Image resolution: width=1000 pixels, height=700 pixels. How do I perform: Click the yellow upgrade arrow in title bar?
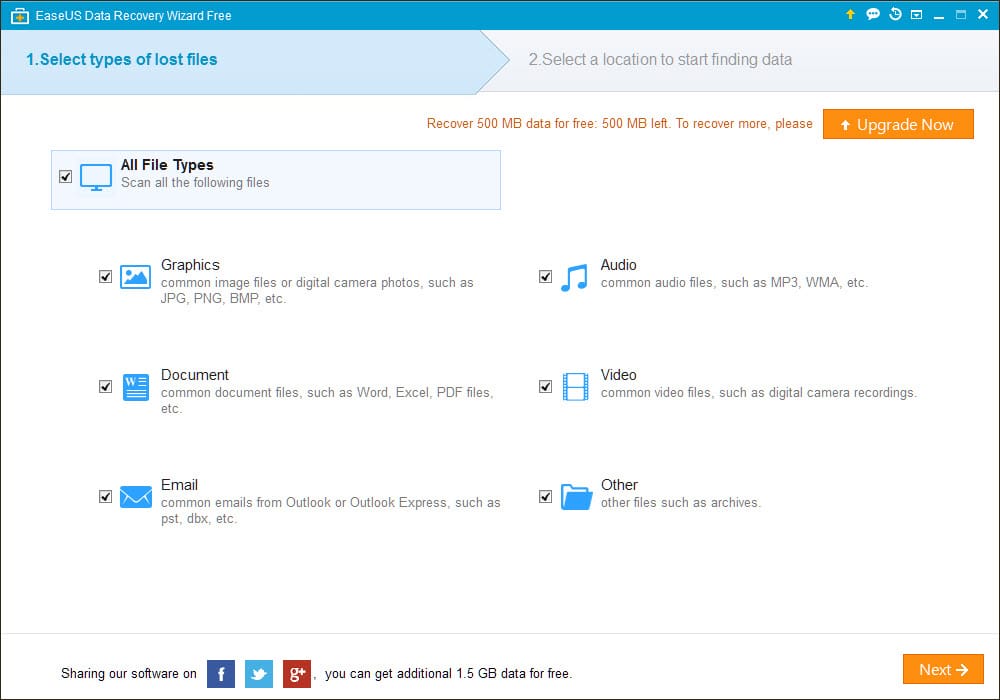(850, 14)
